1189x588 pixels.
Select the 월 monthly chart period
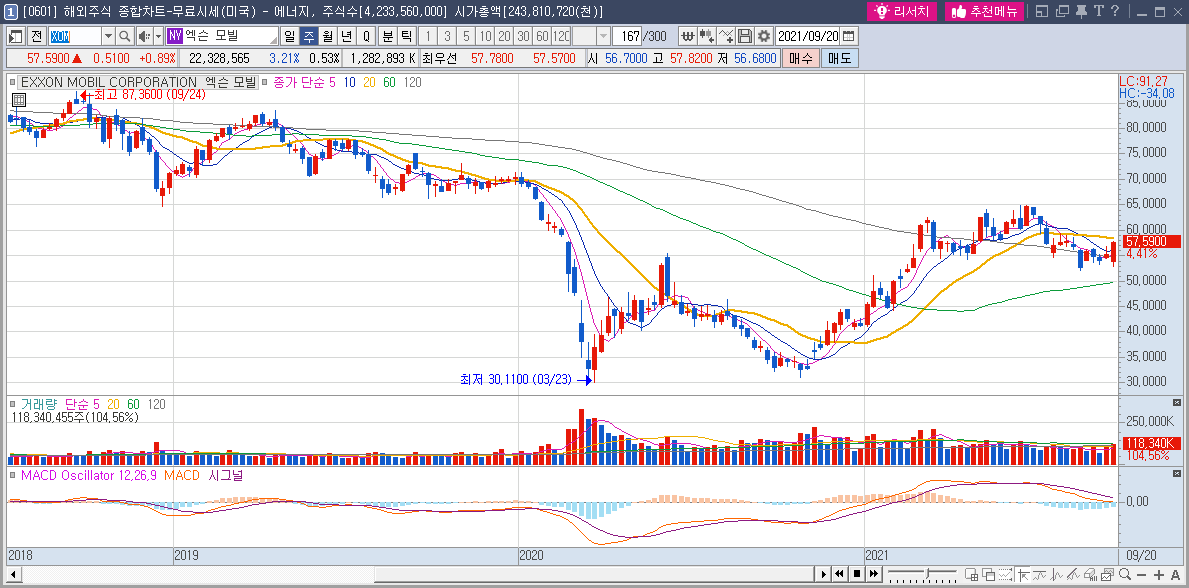[328, 36]
